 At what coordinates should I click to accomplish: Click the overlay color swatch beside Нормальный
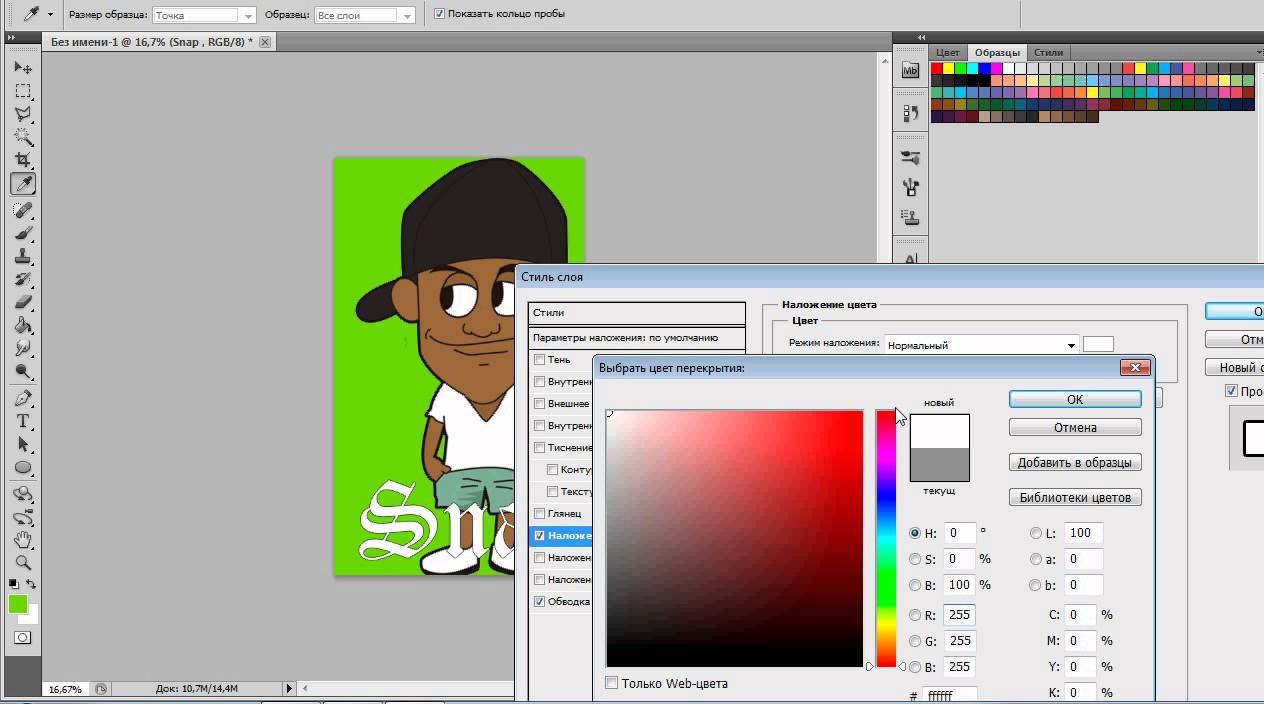click(1098, 344)
